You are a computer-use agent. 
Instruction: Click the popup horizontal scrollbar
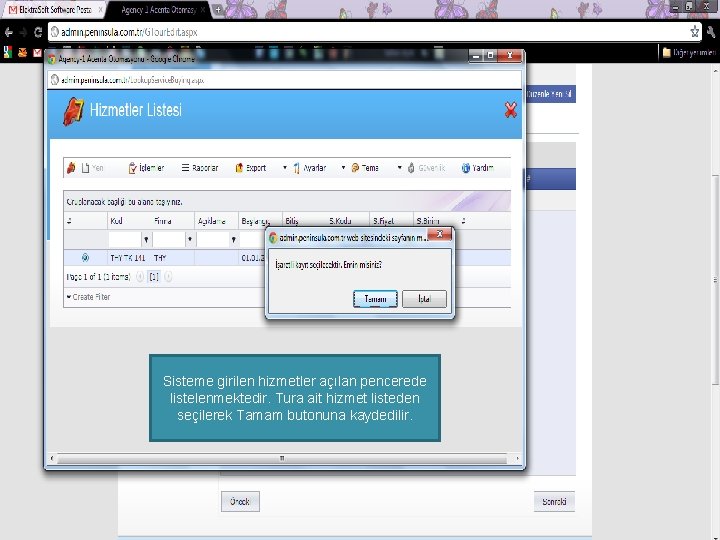coord(284,458)
